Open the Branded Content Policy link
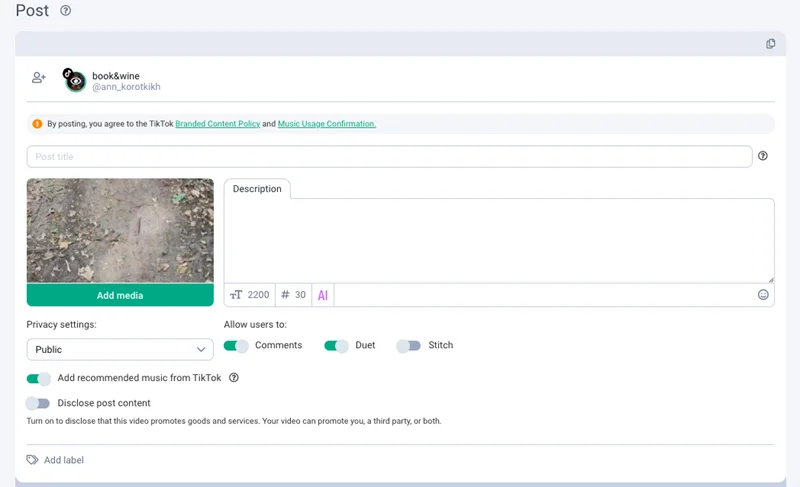This screenshot has height=487, width=800. tap(217, 124)
